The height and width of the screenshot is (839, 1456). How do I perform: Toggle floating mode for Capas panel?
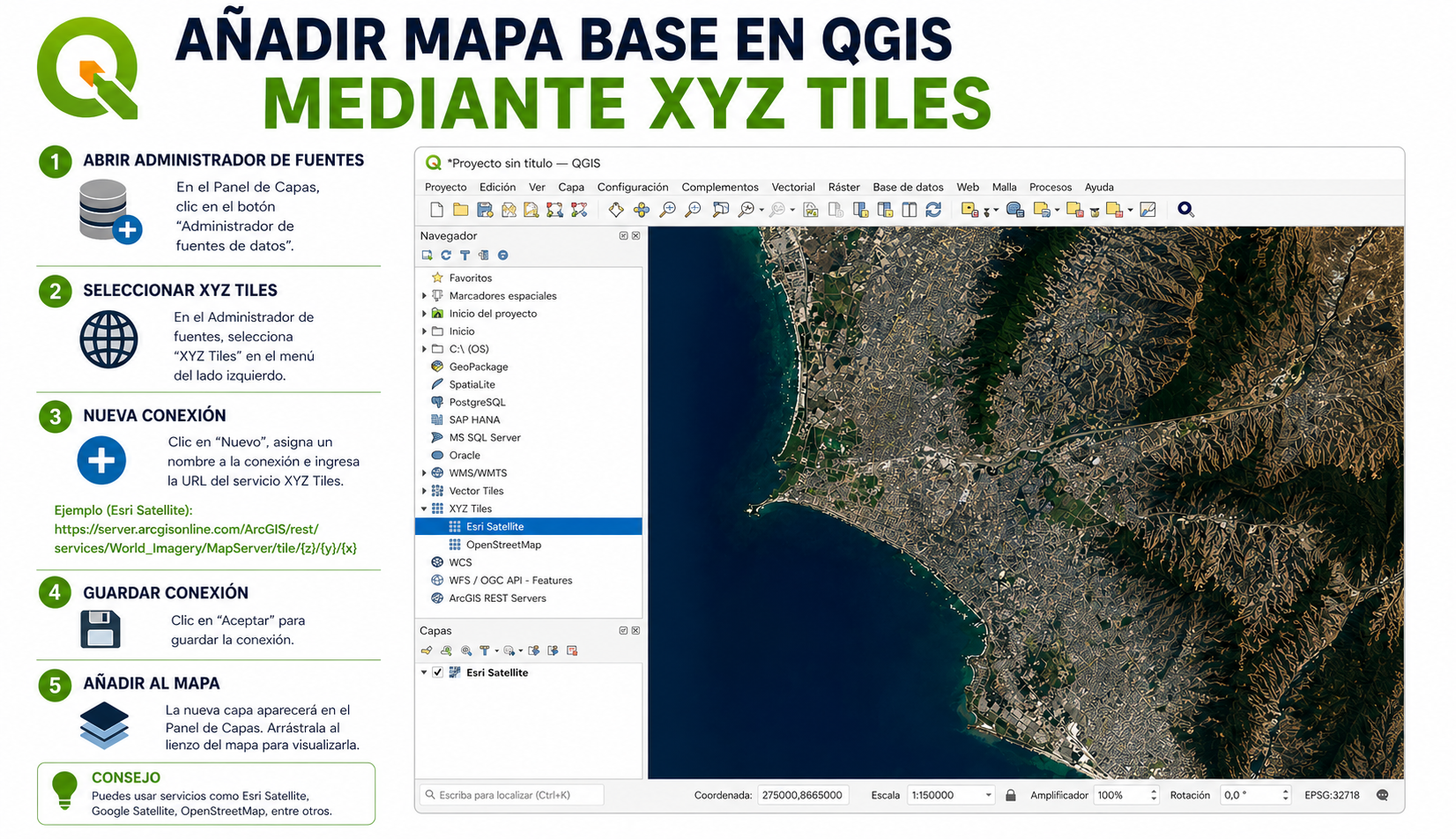coord(623,631)
